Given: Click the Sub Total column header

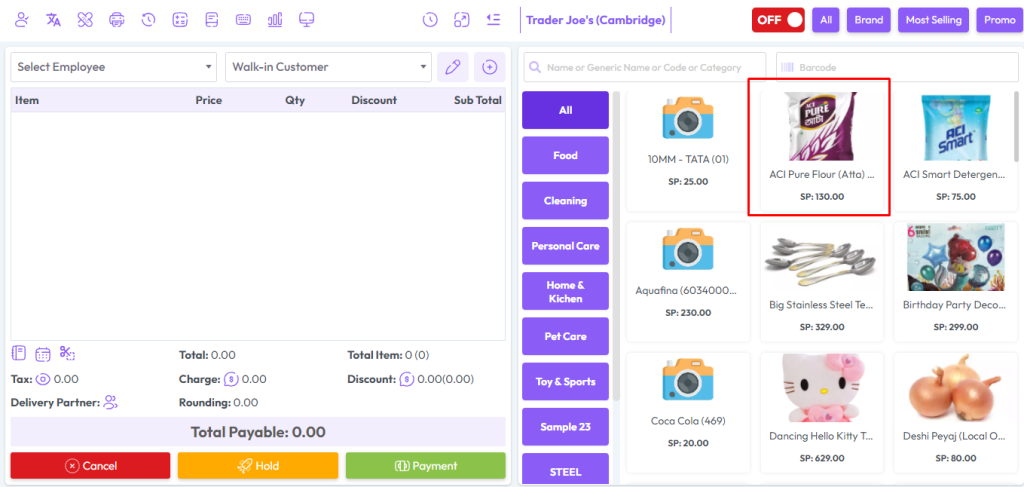Looking at the screenshot, I should pos(477,101).
